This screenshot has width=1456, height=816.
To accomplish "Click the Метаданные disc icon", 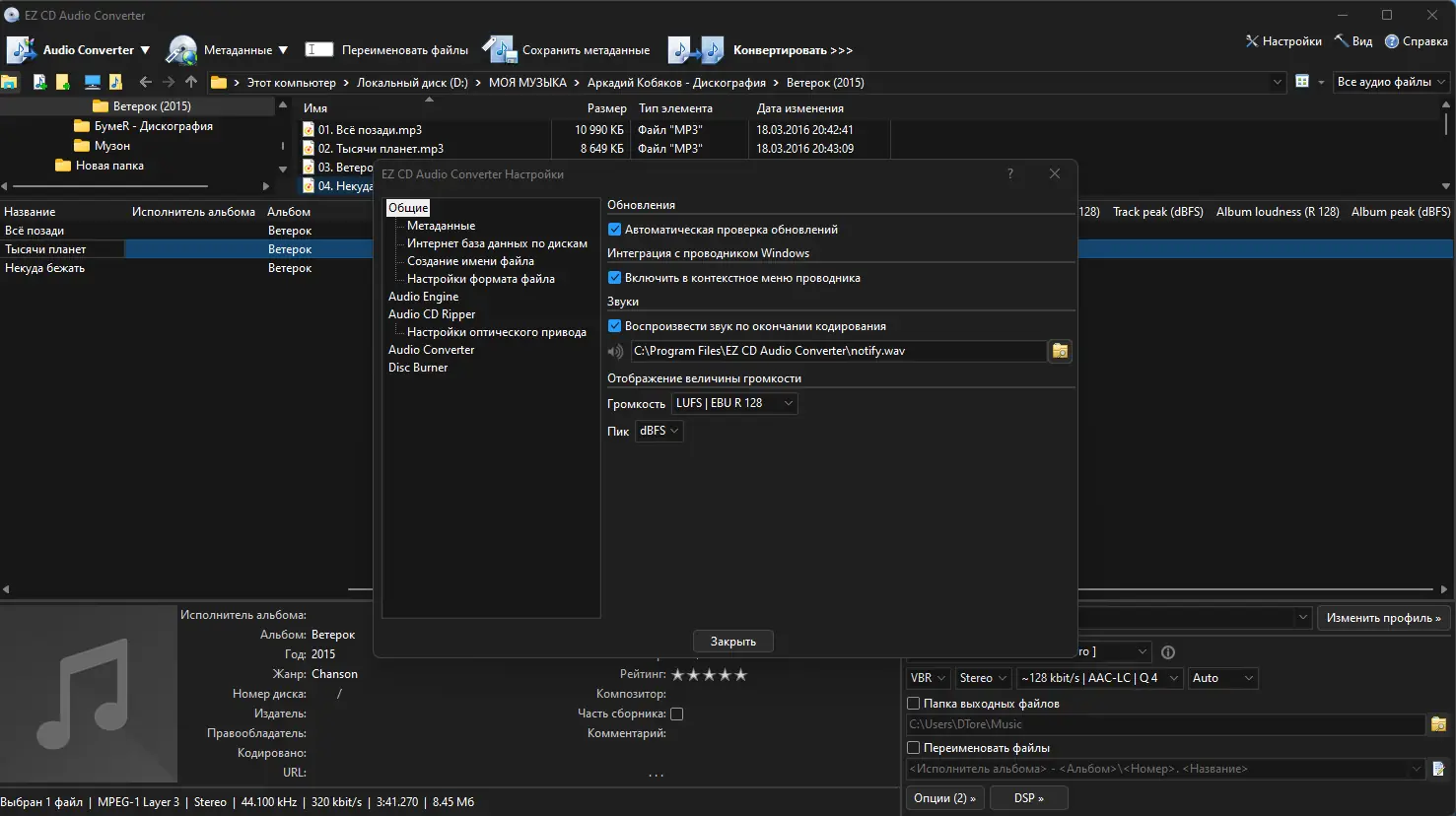I will point(182,49).
